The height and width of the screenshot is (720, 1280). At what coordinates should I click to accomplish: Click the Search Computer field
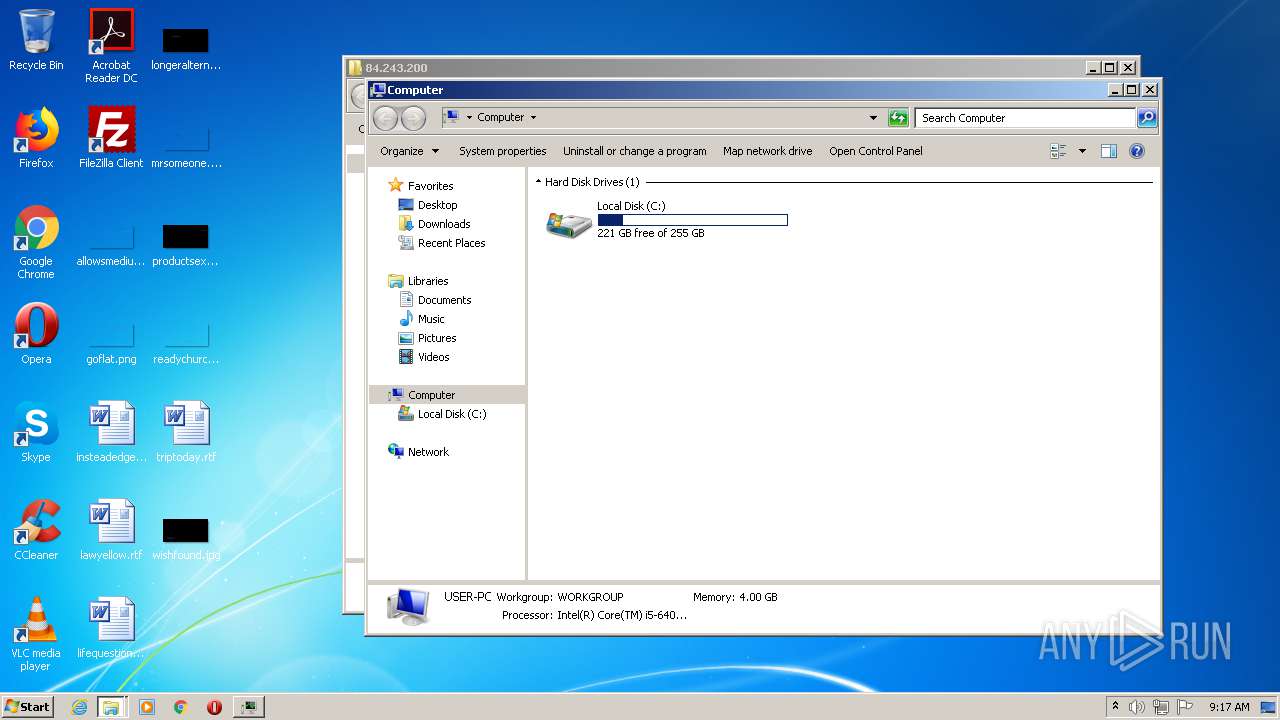(x=1026, y=118)
